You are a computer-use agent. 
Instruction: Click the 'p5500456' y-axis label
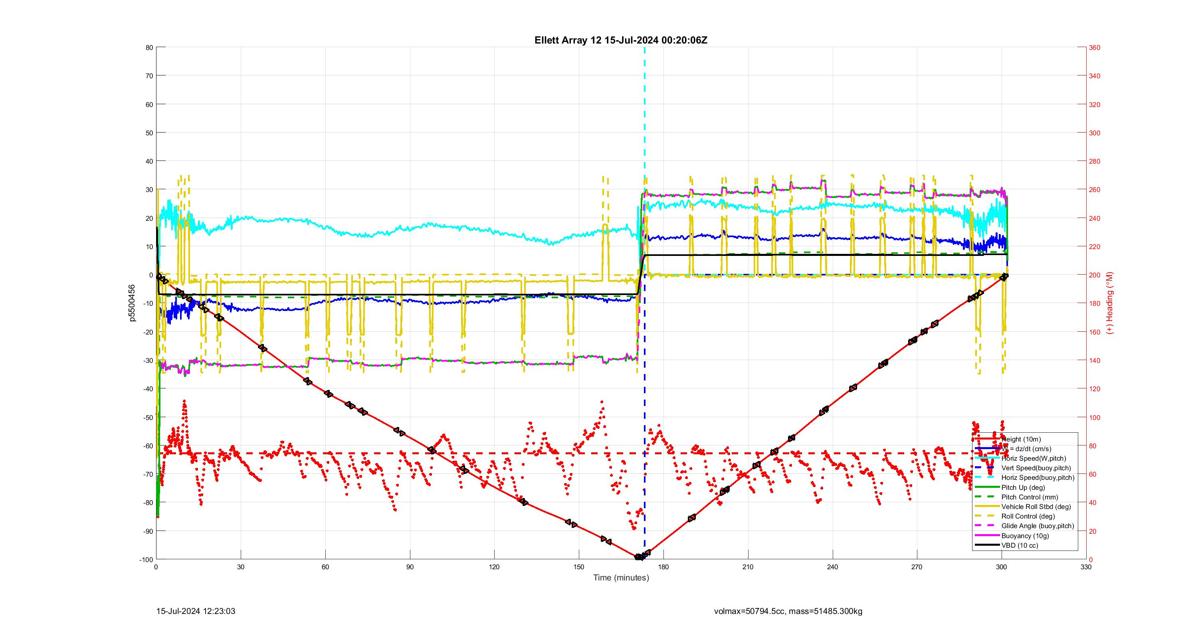tap(131, 303)
